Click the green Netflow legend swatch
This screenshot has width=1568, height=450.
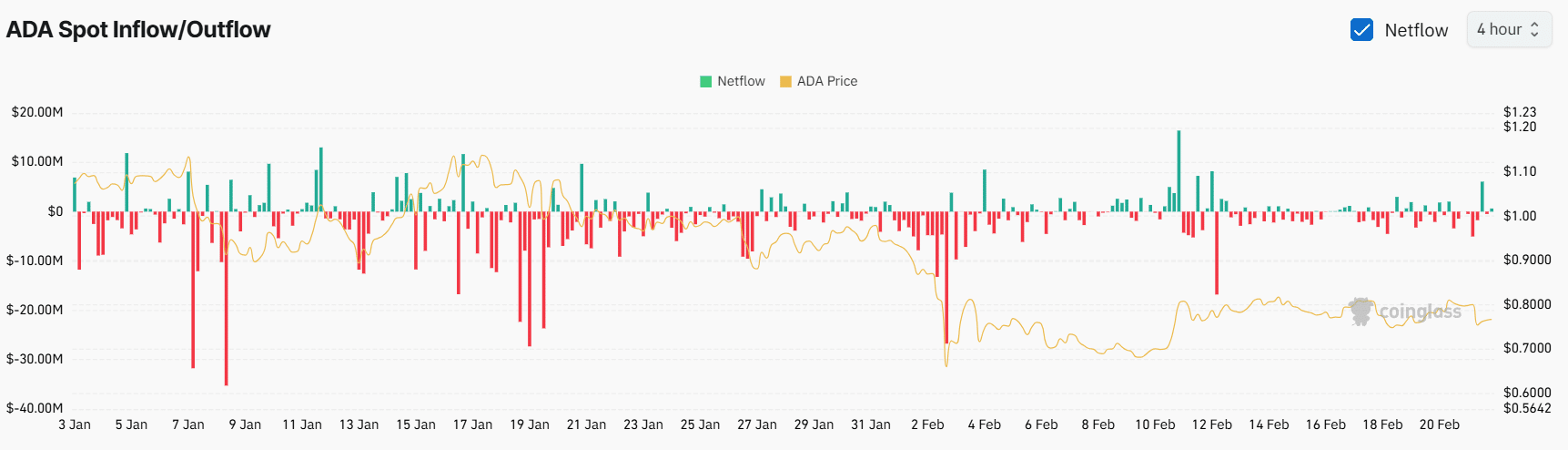coord(705,81)
